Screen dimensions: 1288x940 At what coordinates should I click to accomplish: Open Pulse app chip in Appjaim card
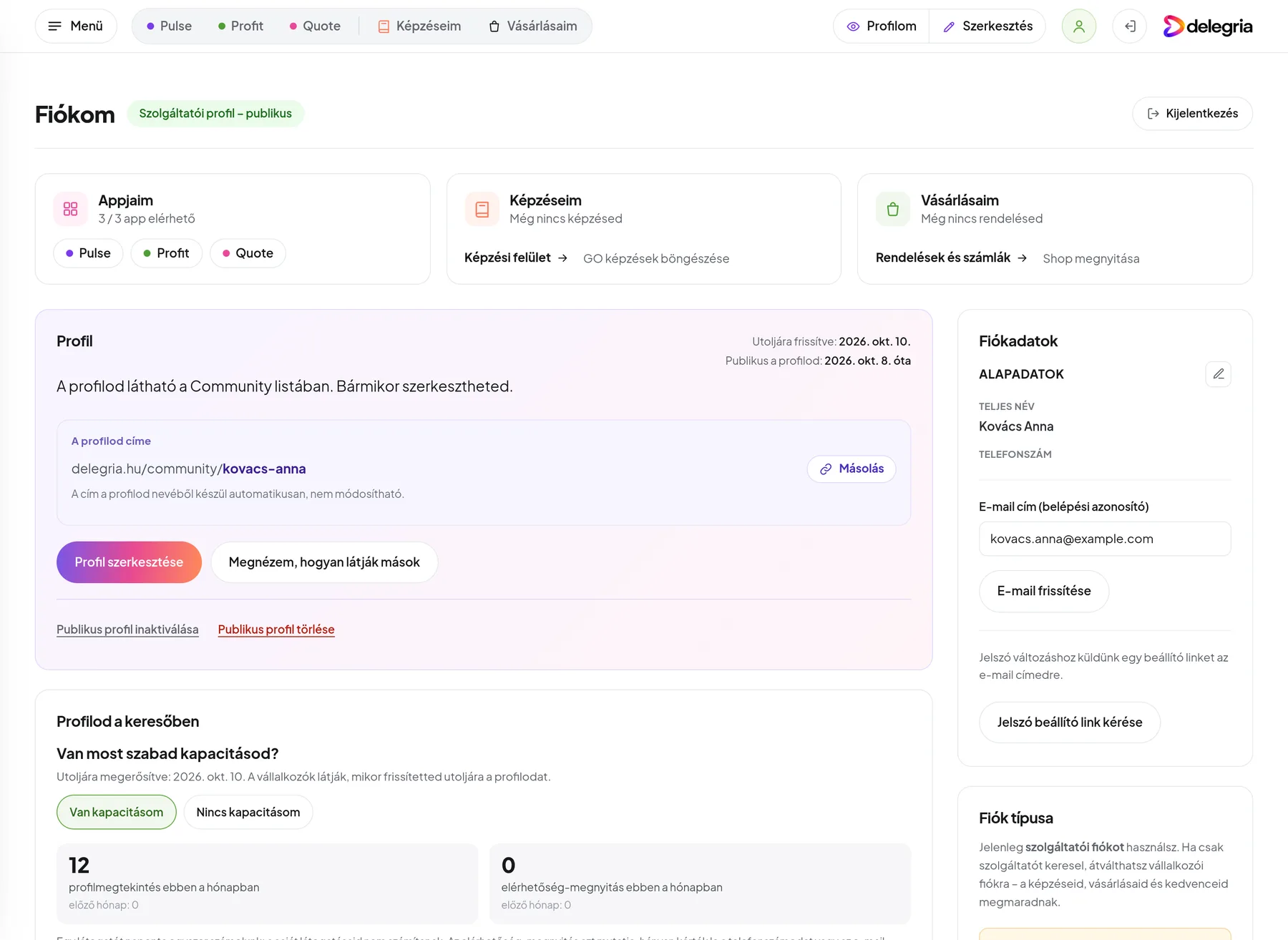click(x=88, y=253)
